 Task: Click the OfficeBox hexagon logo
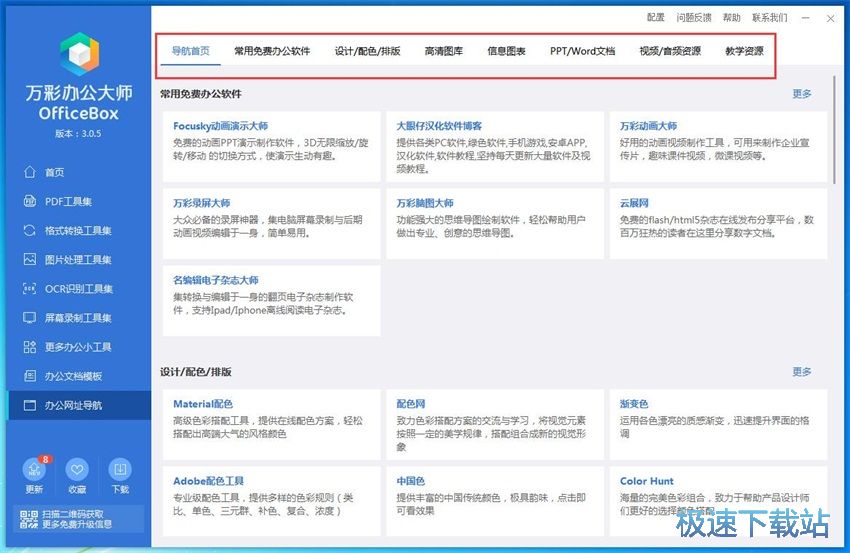click(x=80, y=54)
